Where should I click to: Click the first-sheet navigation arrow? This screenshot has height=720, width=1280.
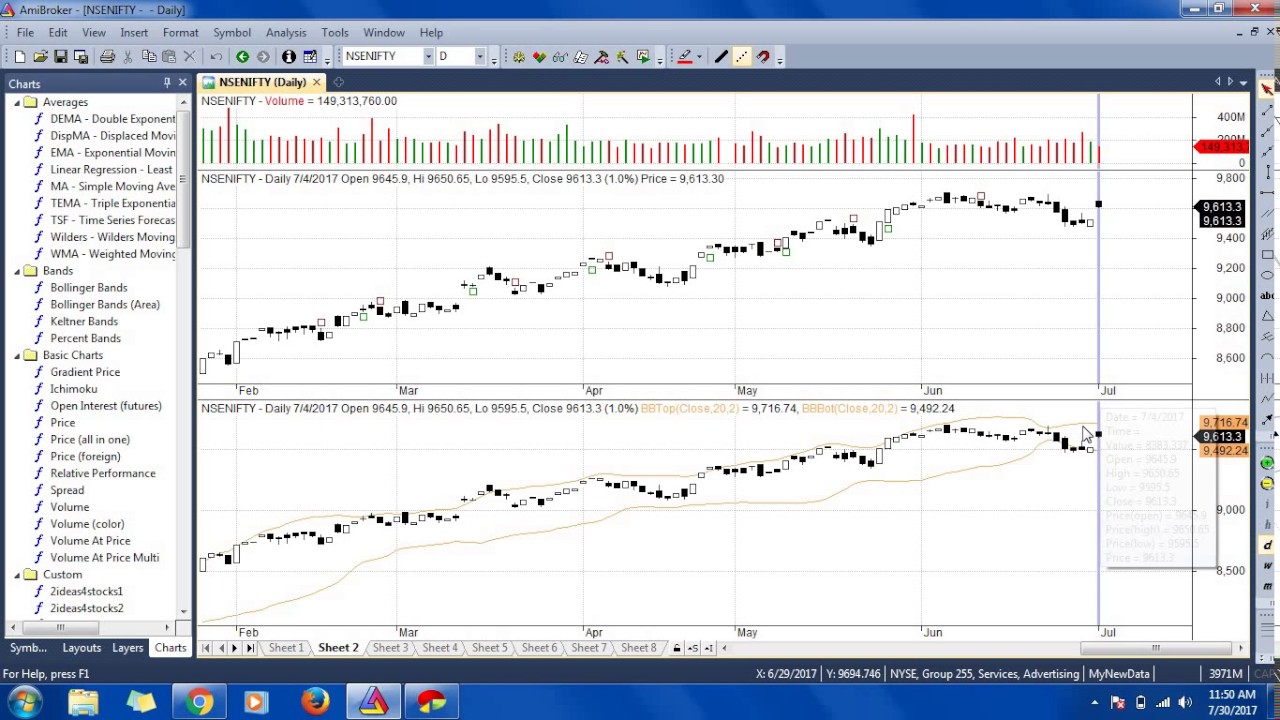pos(206,648)
